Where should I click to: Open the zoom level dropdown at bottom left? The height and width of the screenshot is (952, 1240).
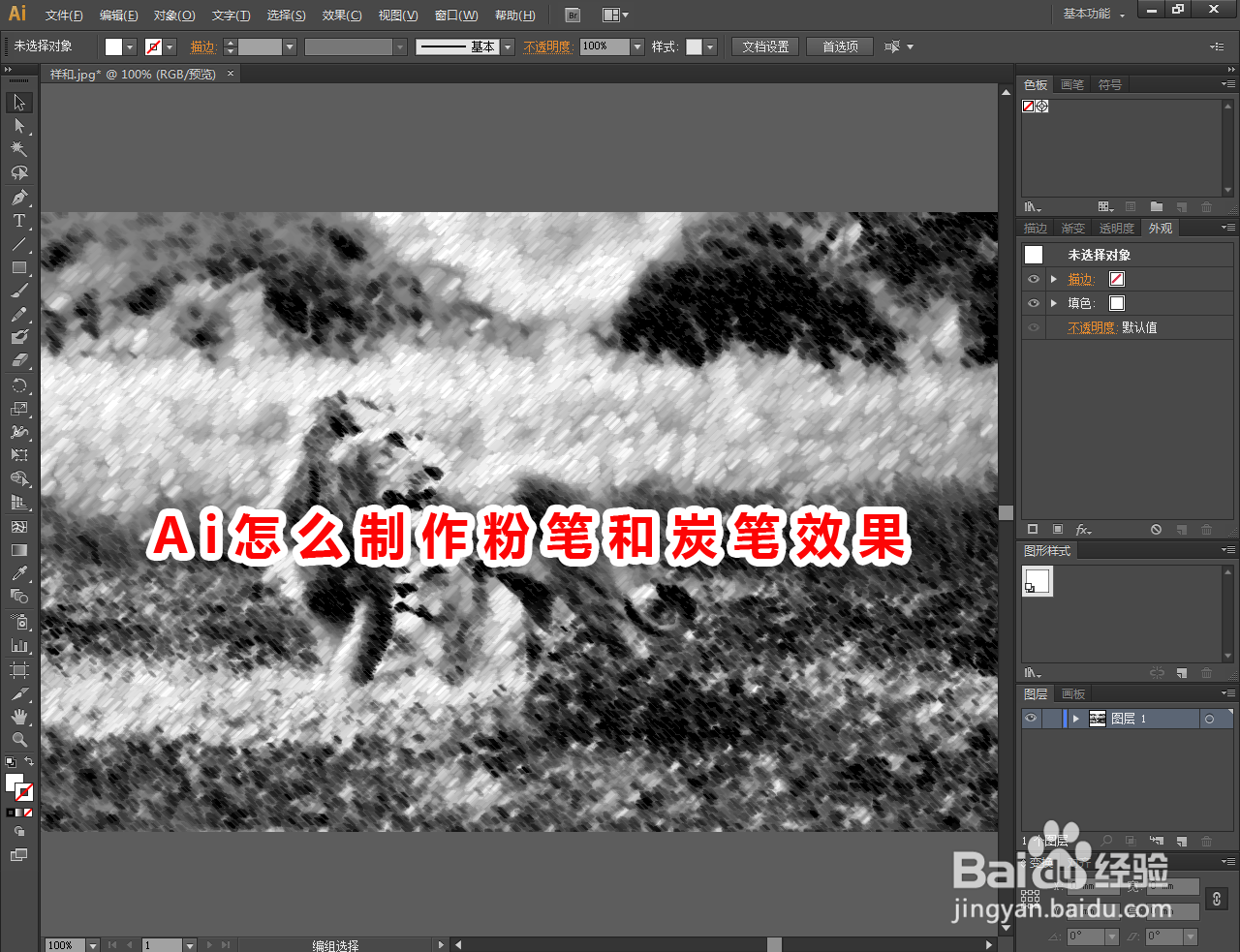[90, 944]
